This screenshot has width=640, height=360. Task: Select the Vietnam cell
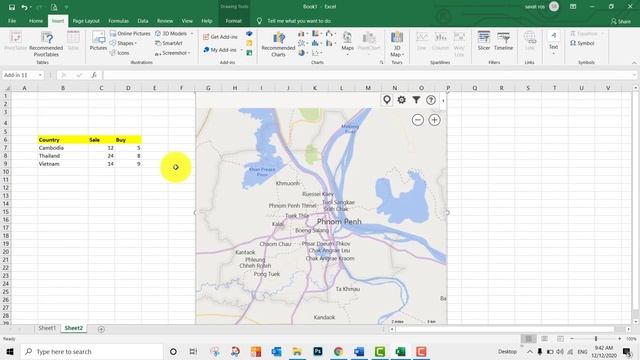click(63, 164)
